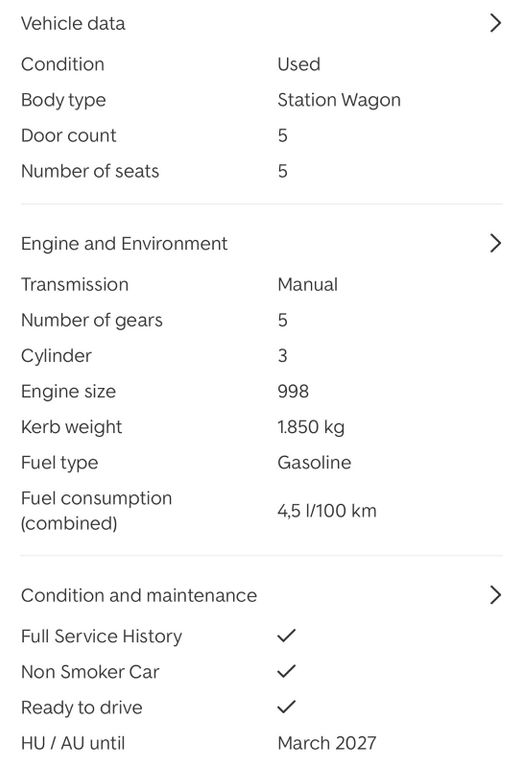523x768 pixels.
Task: Open the Engine and Environment heading
Action: pos(124,244)
